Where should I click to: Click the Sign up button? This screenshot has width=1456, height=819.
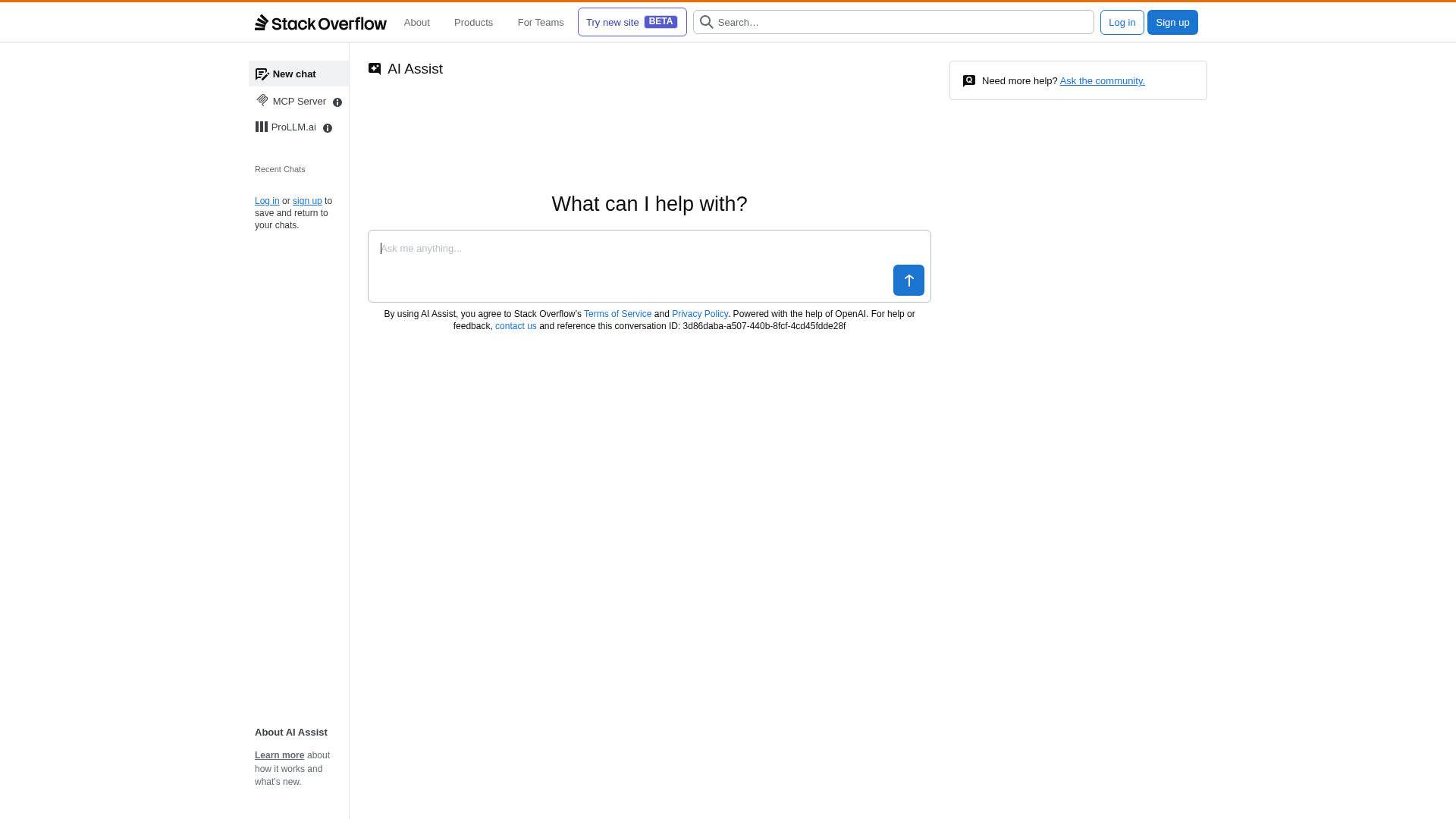pos(1172,23)
